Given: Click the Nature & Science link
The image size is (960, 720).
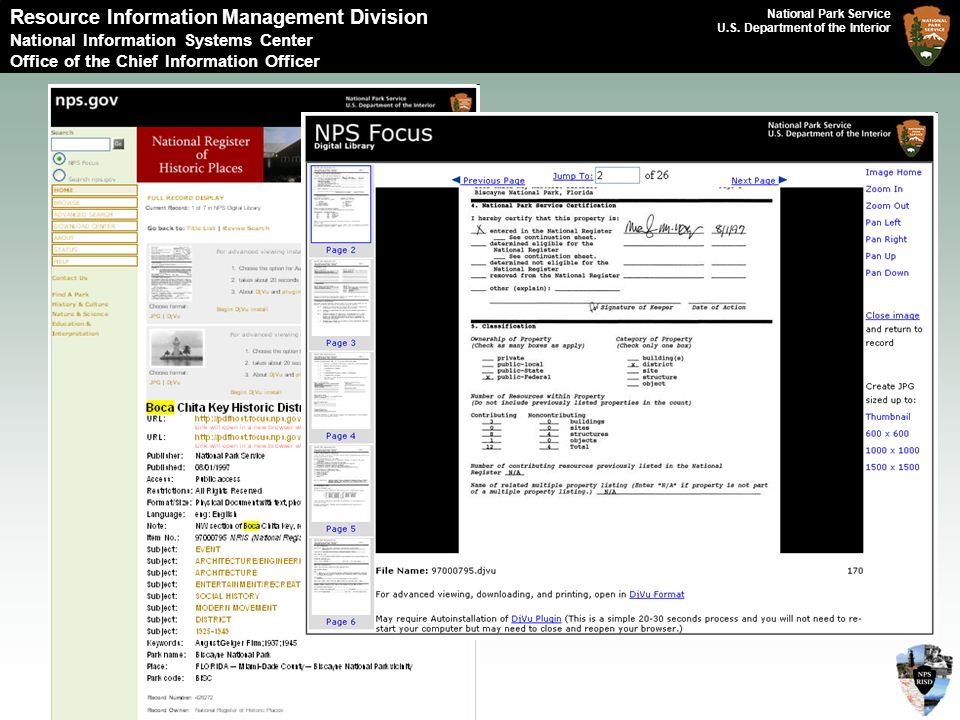Looking at the screenshot, I should click(x=80, y=314).
